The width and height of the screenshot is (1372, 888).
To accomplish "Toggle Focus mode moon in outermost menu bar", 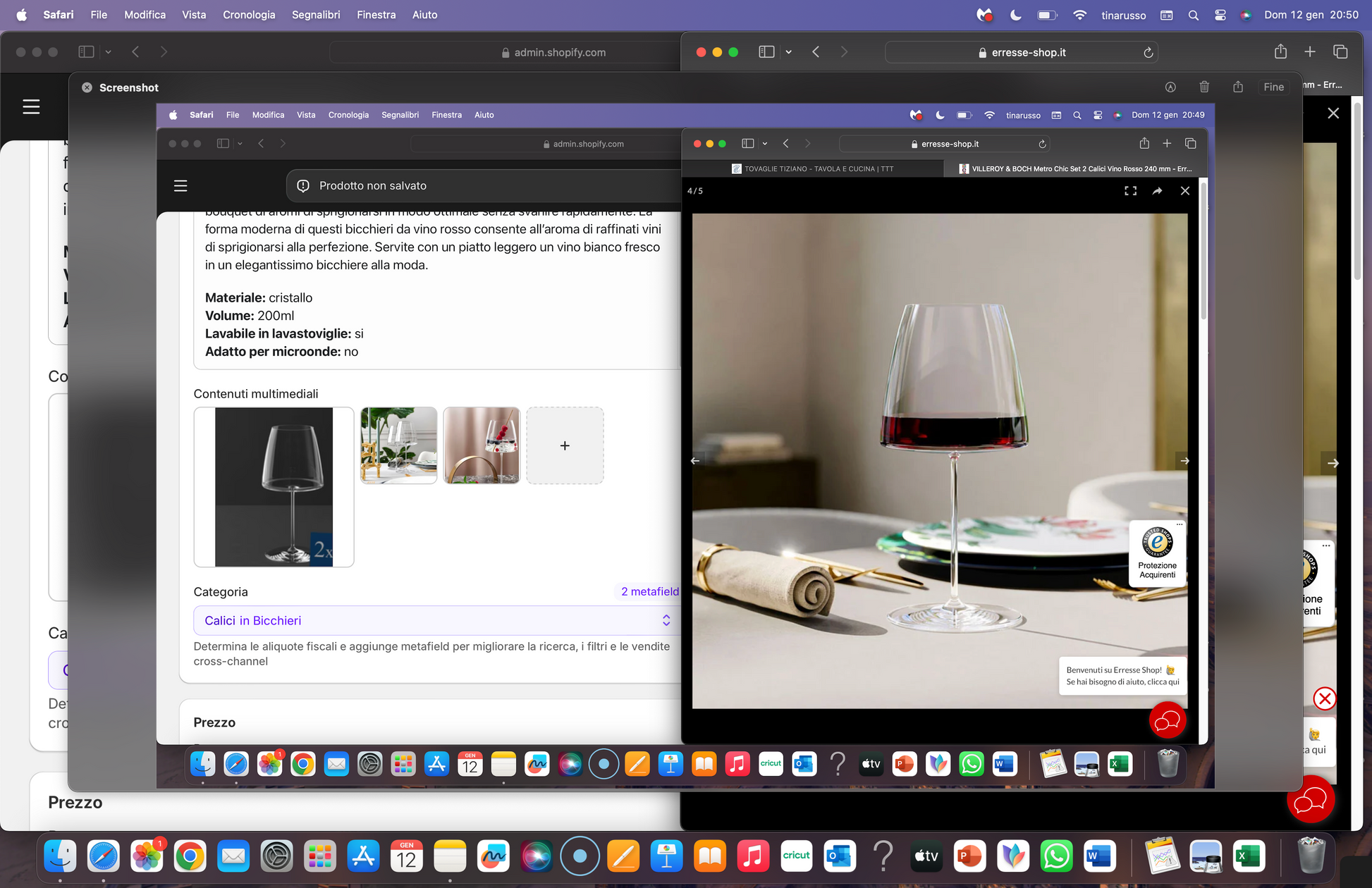I will click(1015, 15).
